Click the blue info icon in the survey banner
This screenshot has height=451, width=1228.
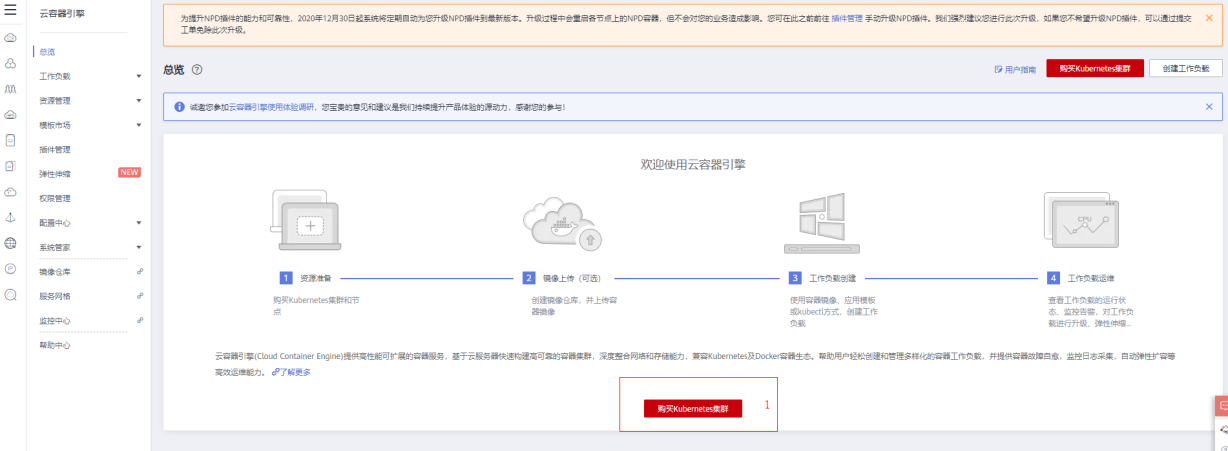[179, 106]
